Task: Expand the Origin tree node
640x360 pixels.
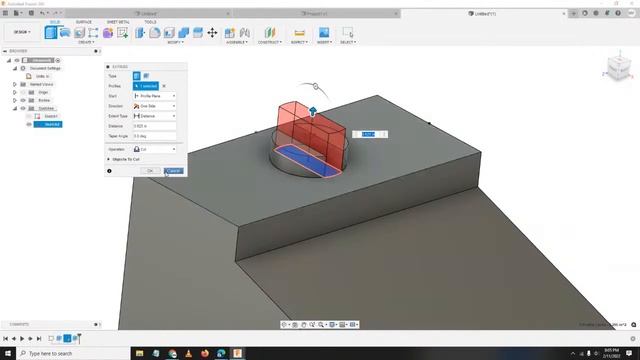Action: pyautogui.click(x=15, y=92)
